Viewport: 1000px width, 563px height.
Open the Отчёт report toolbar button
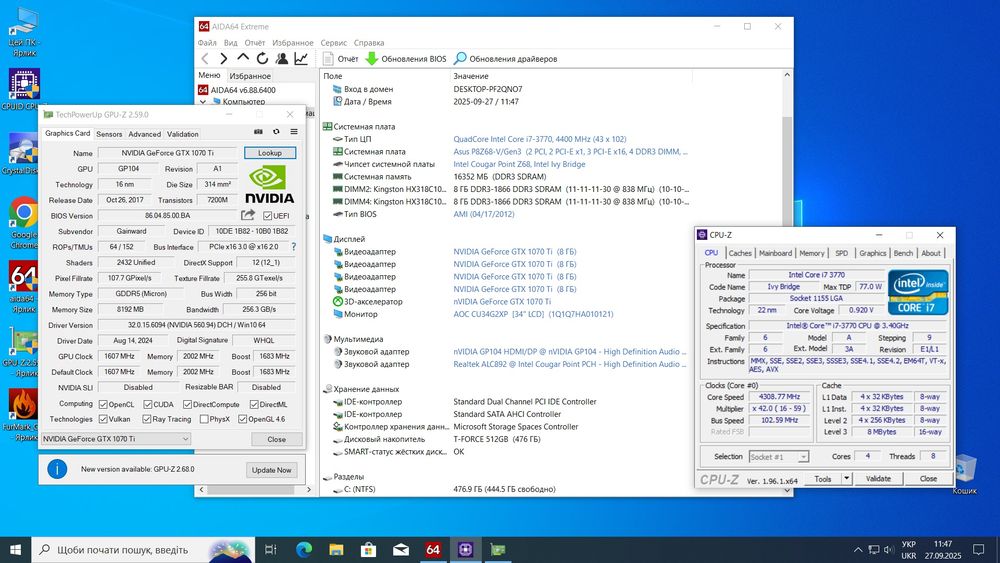click(x=340, y=59)
